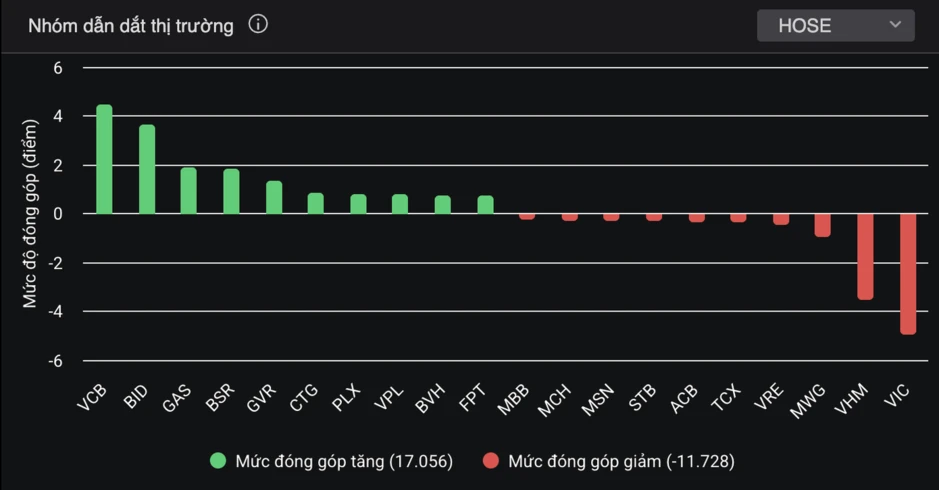The width and height of the screenshot is (939, 490).
Task: Select the VPL green bar
Action: click(x=400, y=204)
